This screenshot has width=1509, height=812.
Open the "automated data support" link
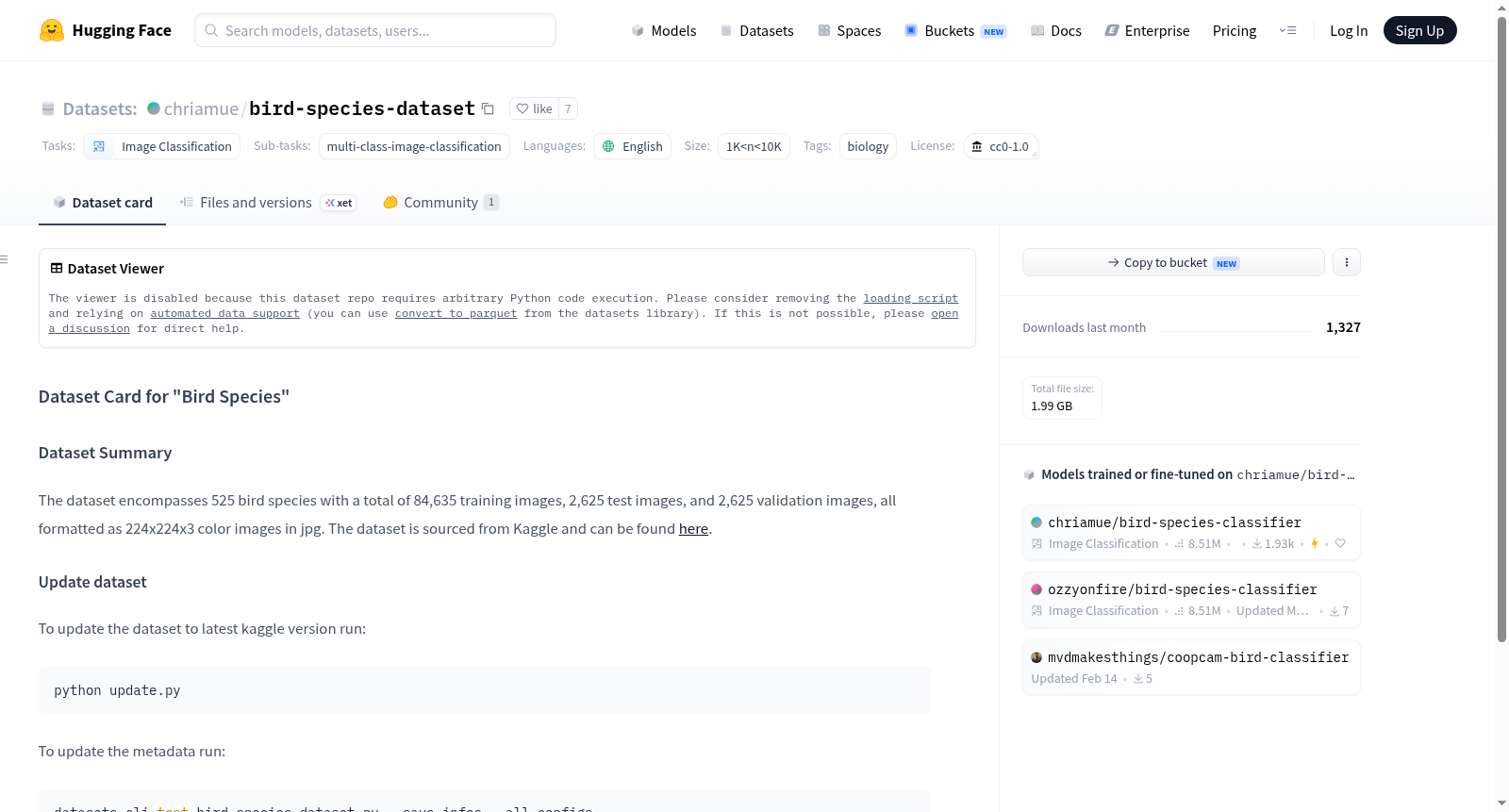[x=224, y=313]
